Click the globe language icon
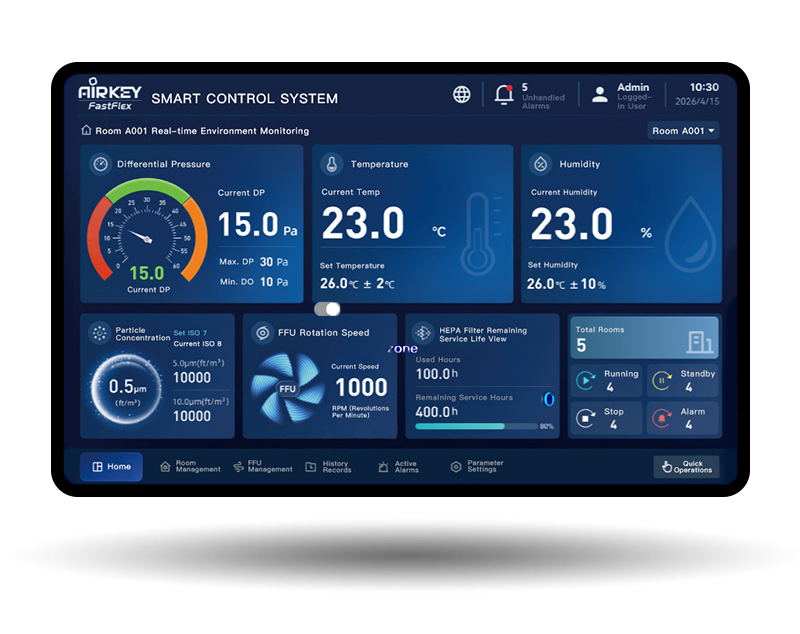 click(x=462, y=94)
